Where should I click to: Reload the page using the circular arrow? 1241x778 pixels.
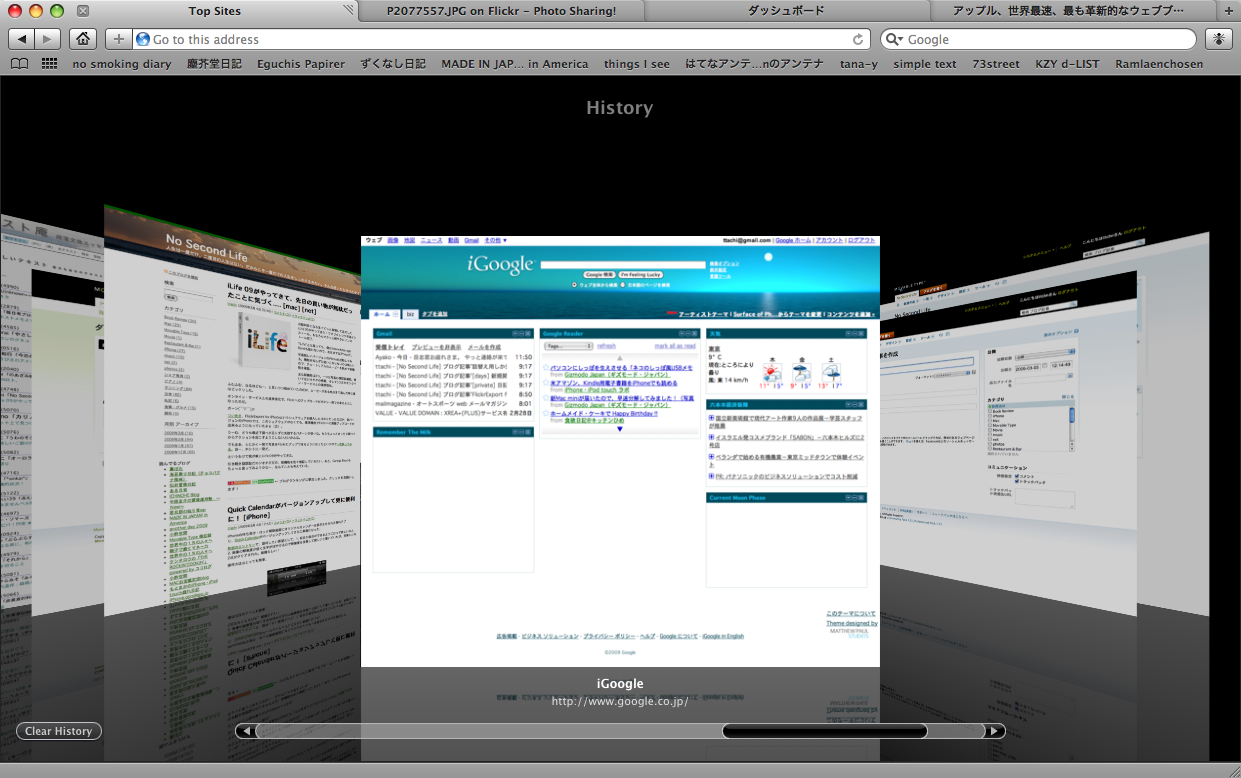(x=858, y=40)
